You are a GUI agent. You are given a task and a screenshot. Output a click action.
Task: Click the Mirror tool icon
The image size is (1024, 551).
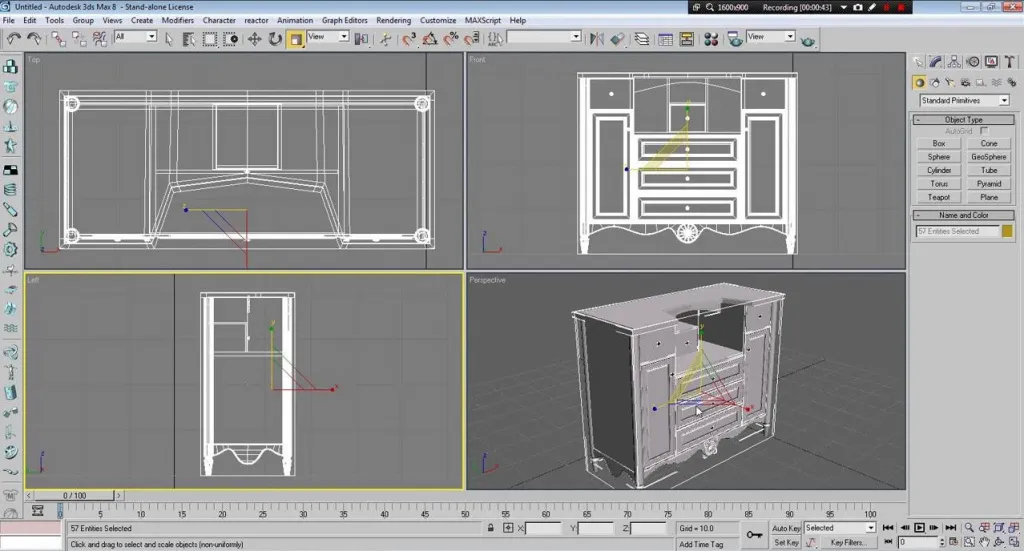(x=596, y=39)
